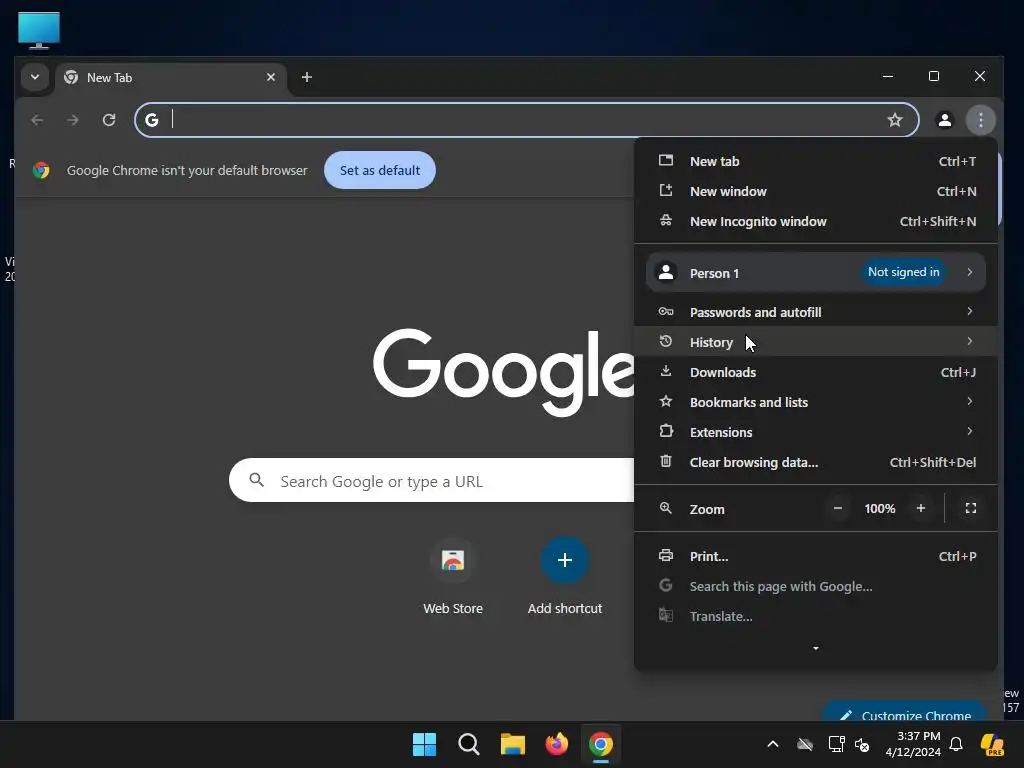1024x768 pixels.
Task: Open the desktop monitor icon
Action: [39, 30]
